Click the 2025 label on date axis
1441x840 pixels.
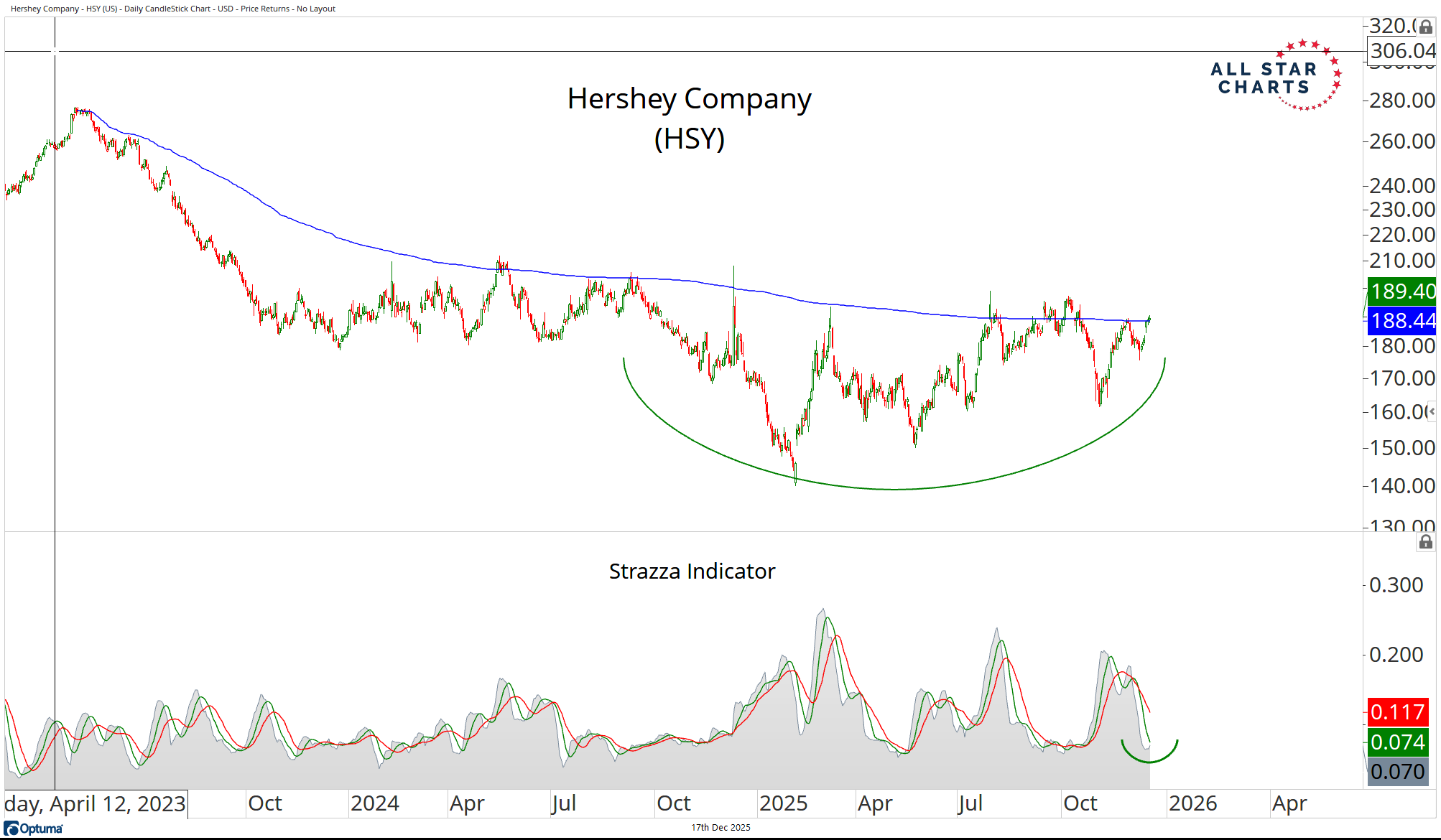pyautogui.click(x=783, y=803)
